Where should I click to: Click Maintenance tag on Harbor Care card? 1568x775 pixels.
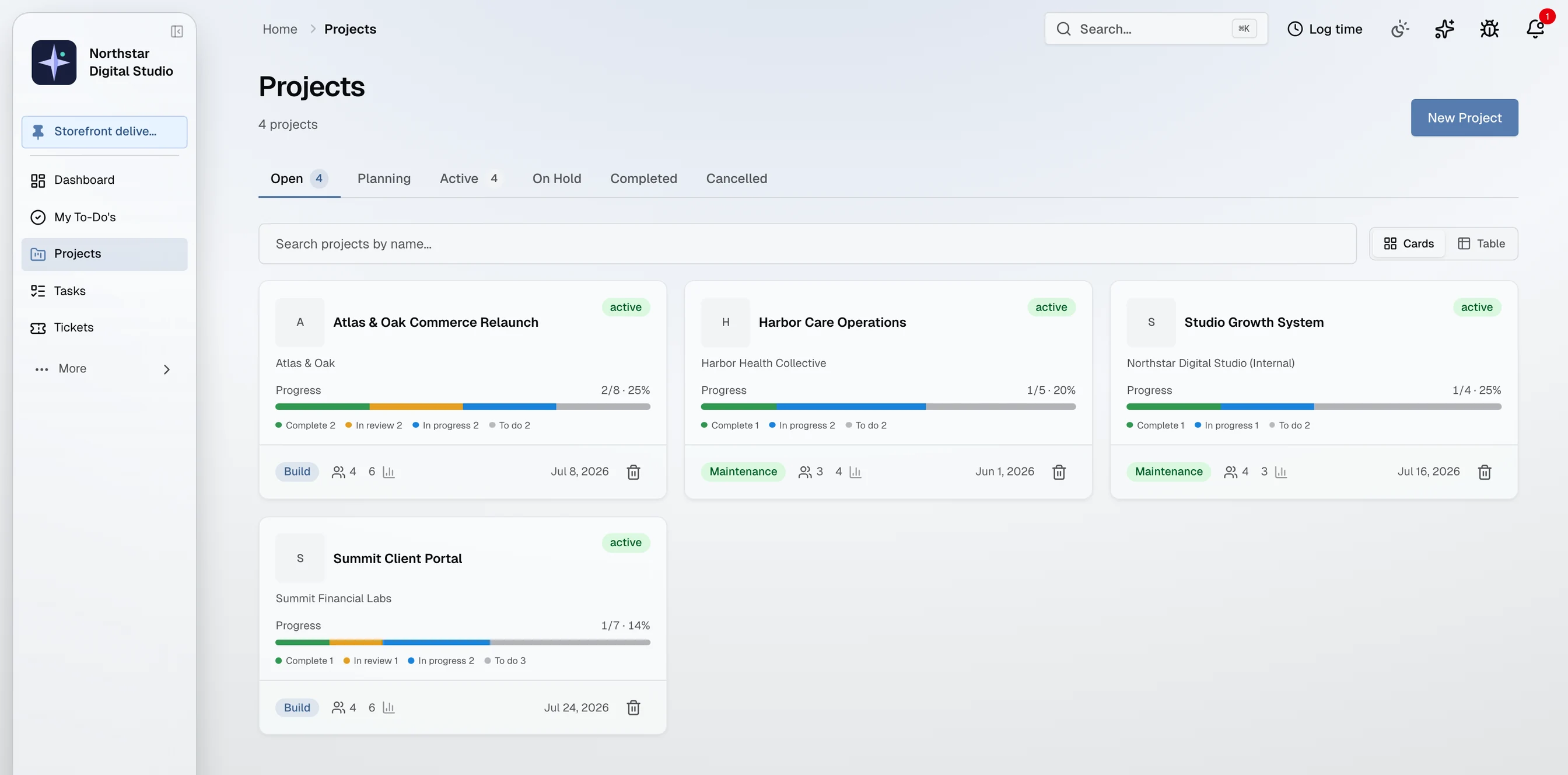(743, 472)
